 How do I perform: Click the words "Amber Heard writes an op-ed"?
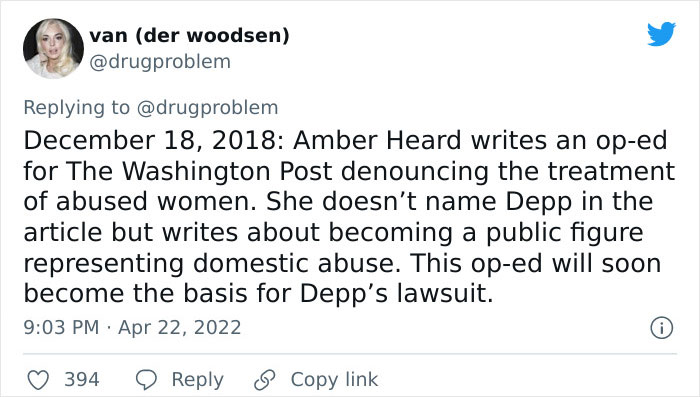(480, 141)
